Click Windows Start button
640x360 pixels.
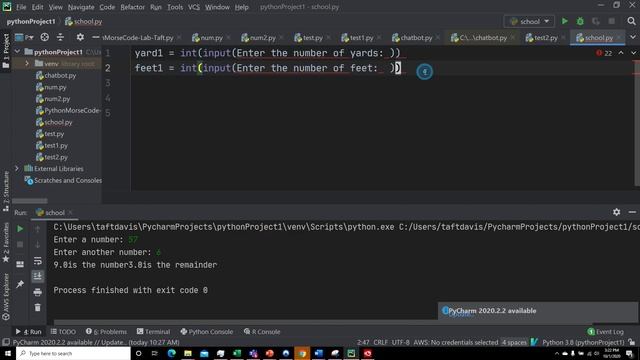[8, 353]
